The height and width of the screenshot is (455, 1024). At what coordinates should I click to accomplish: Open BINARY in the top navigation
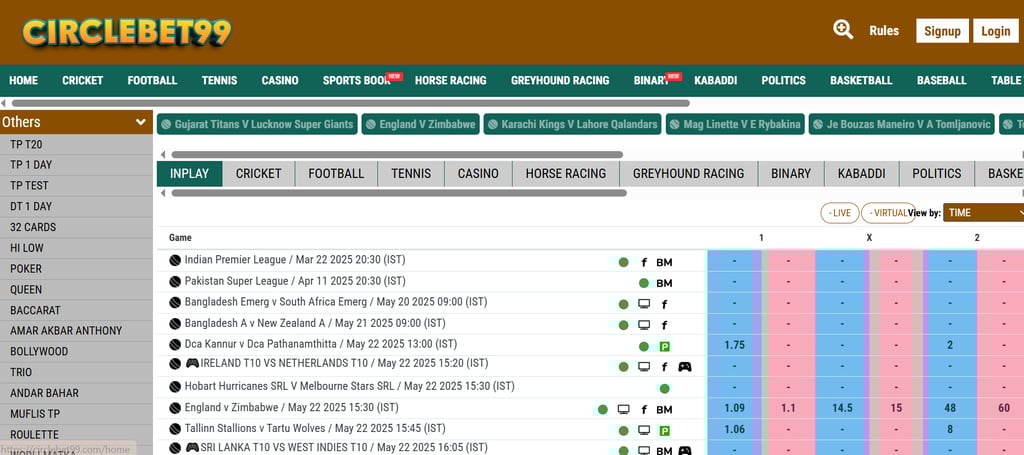[x=651, y=80]
